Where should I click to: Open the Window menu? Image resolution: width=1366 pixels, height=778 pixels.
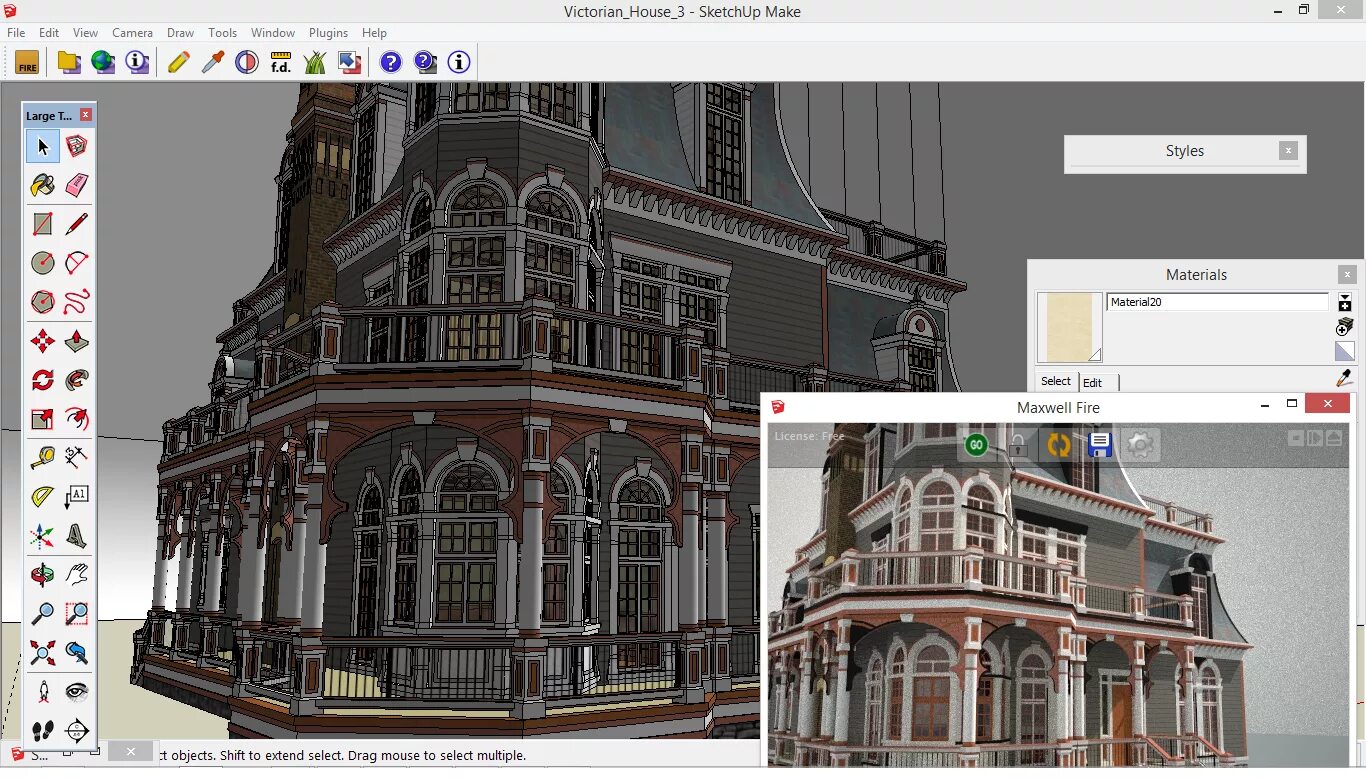272,33
